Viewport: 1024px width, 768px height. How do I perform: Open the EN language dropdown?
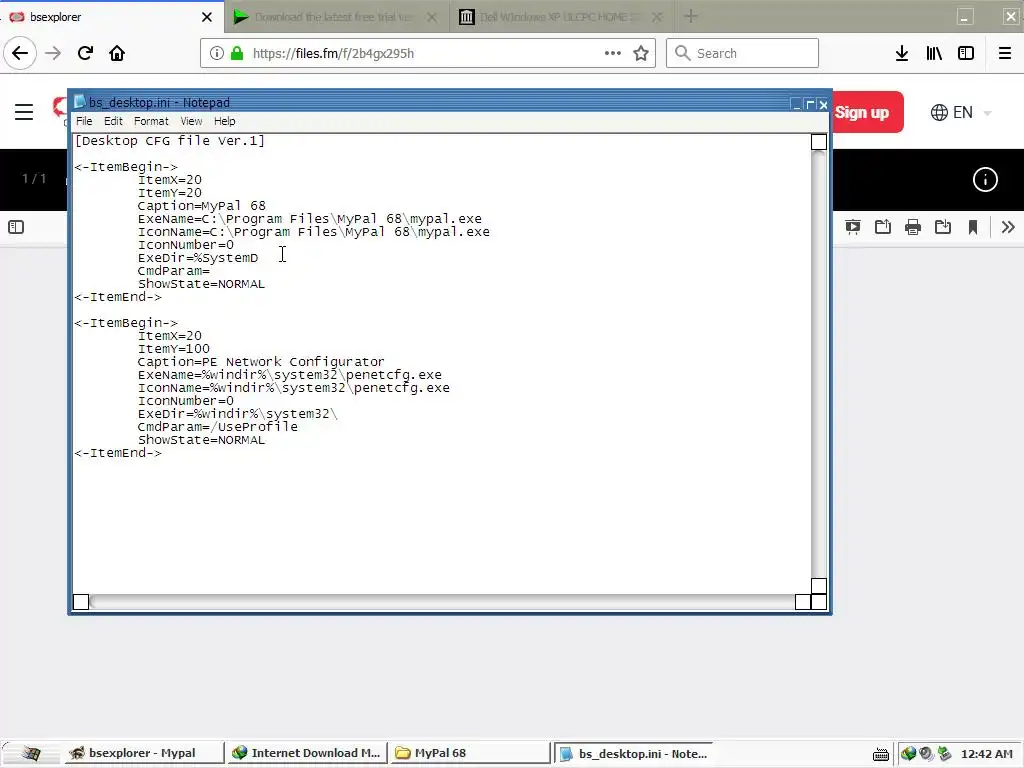tap(961, 112)
